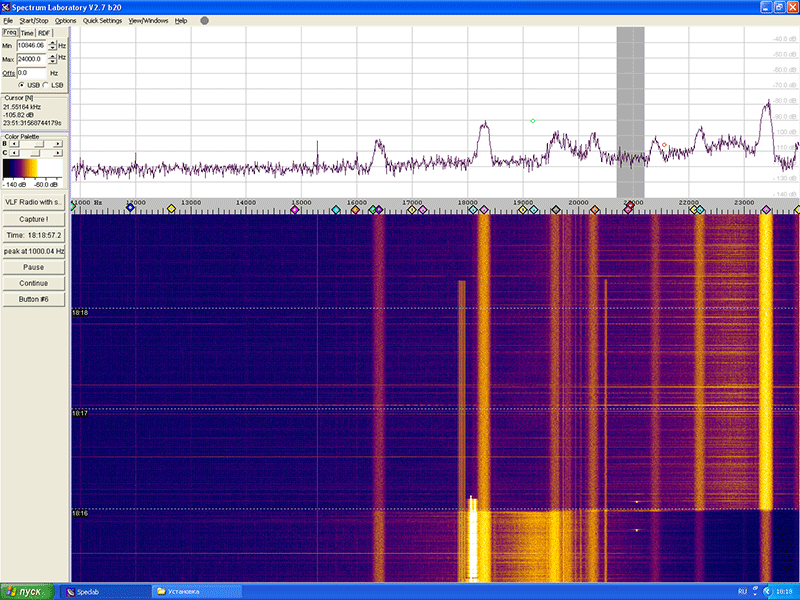
Task: Click the blue frequency marker near 12000 Hz
Action: pos(130,209)
